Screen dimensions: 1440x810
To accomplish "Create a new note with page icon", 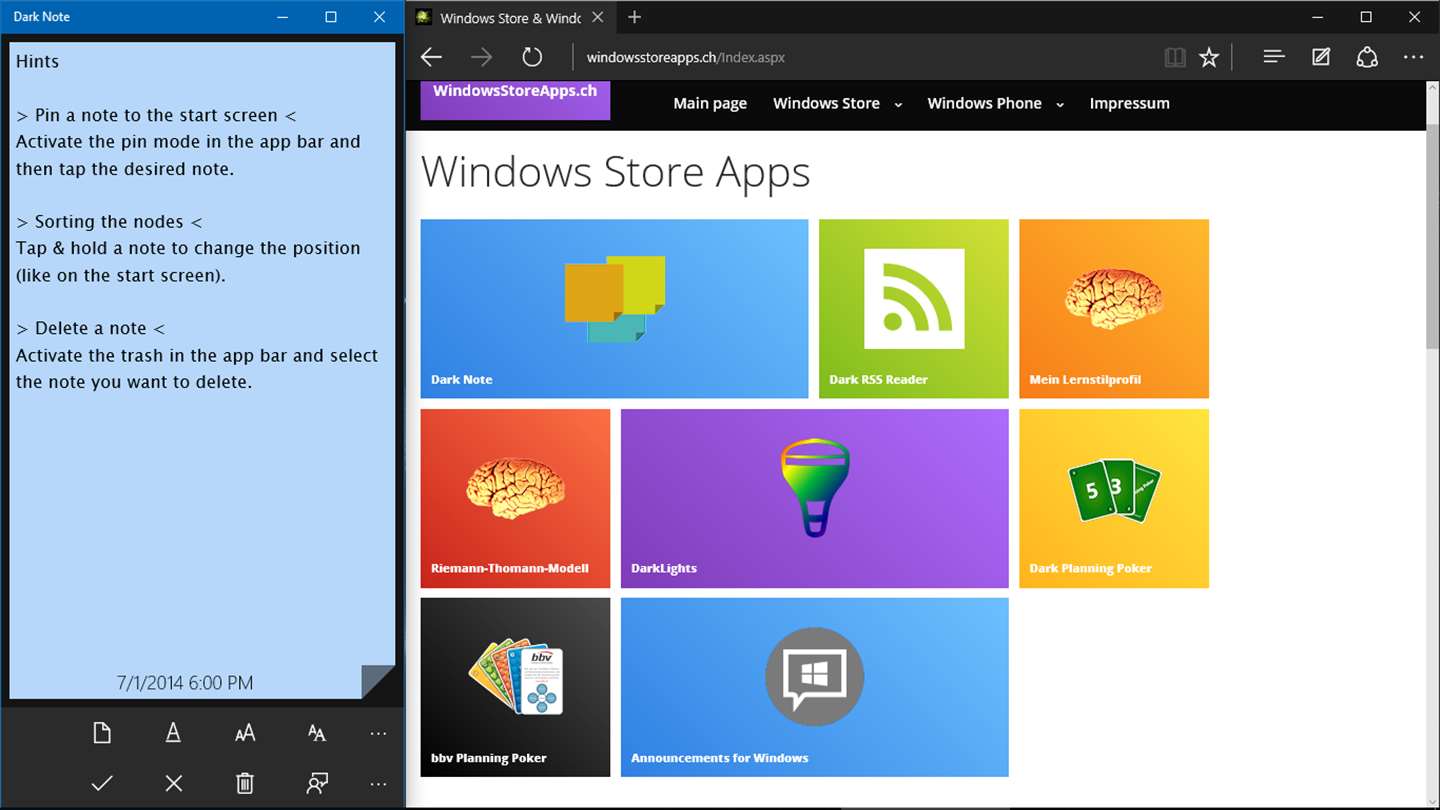I will [x=101, y=733].
